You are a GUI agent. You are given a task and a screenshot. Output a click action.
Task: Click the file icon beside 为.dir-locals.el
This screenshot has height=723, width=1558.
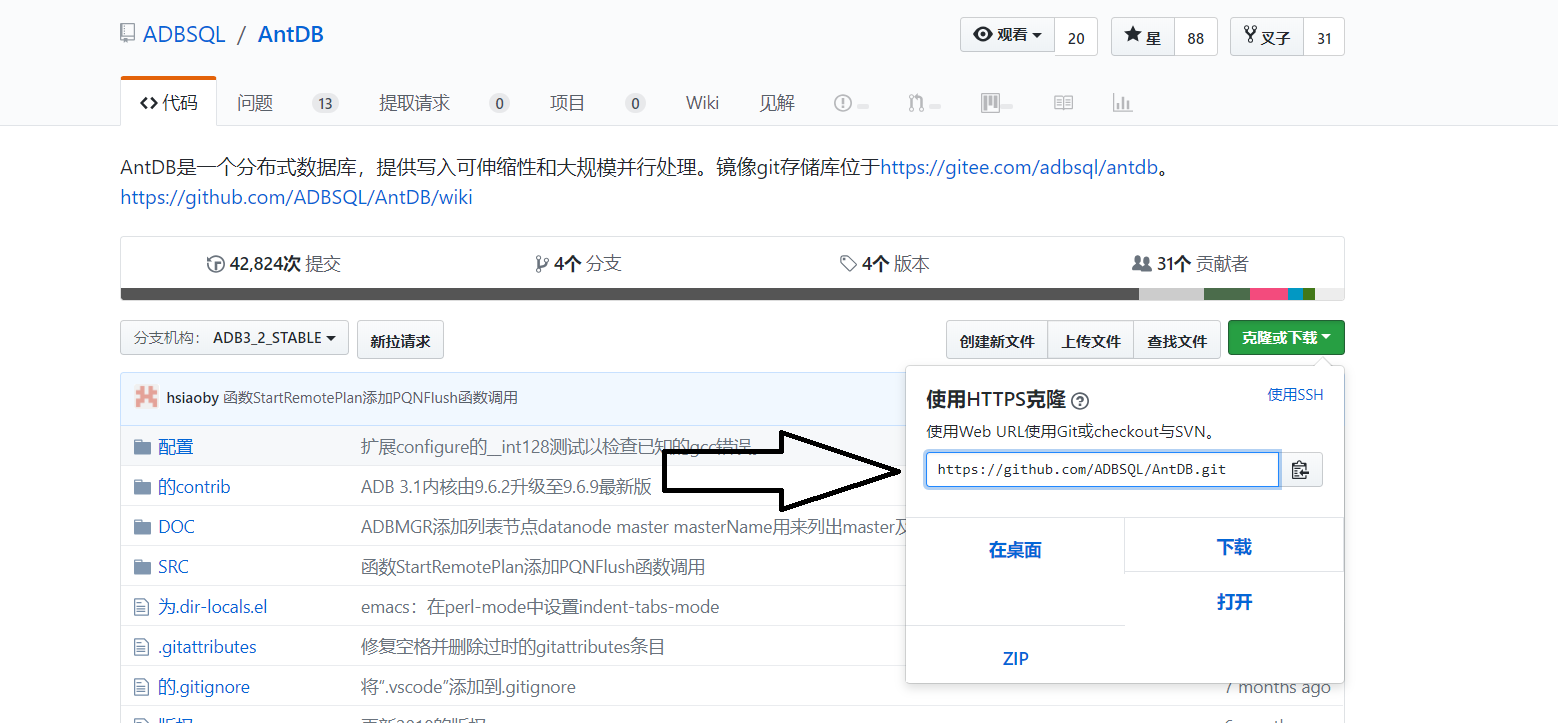[141, 607]
